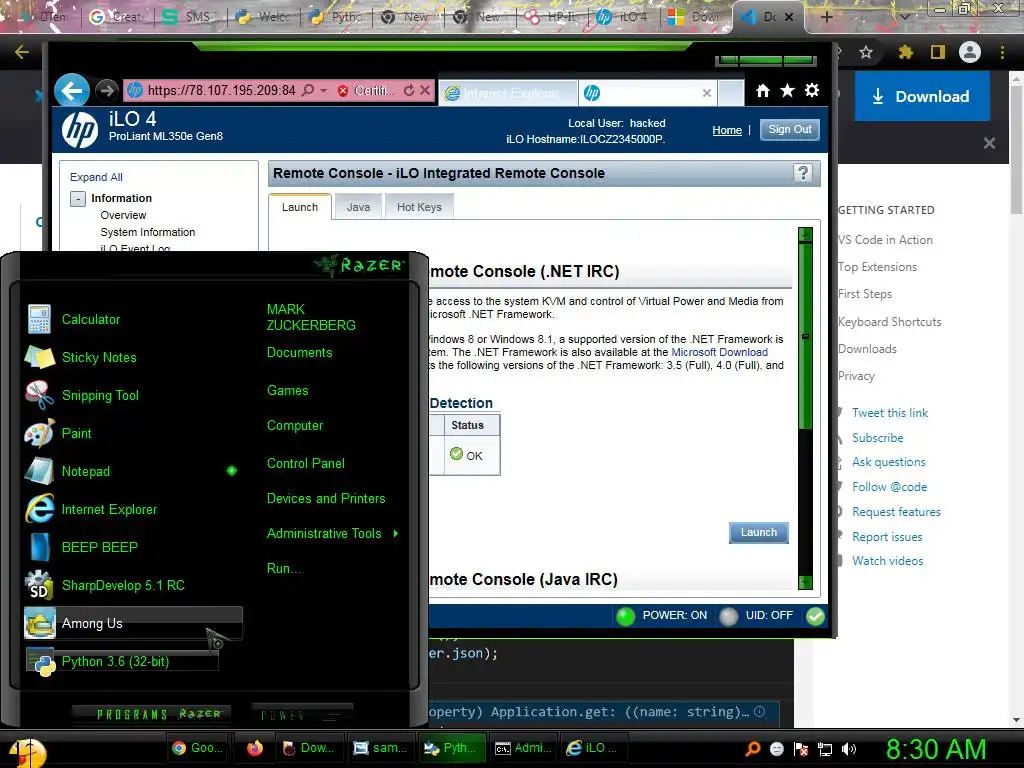The height and width of the screenshot is (768, 1024).
Task: Switch to the iLO taskbar window
Action: [592, 748]
